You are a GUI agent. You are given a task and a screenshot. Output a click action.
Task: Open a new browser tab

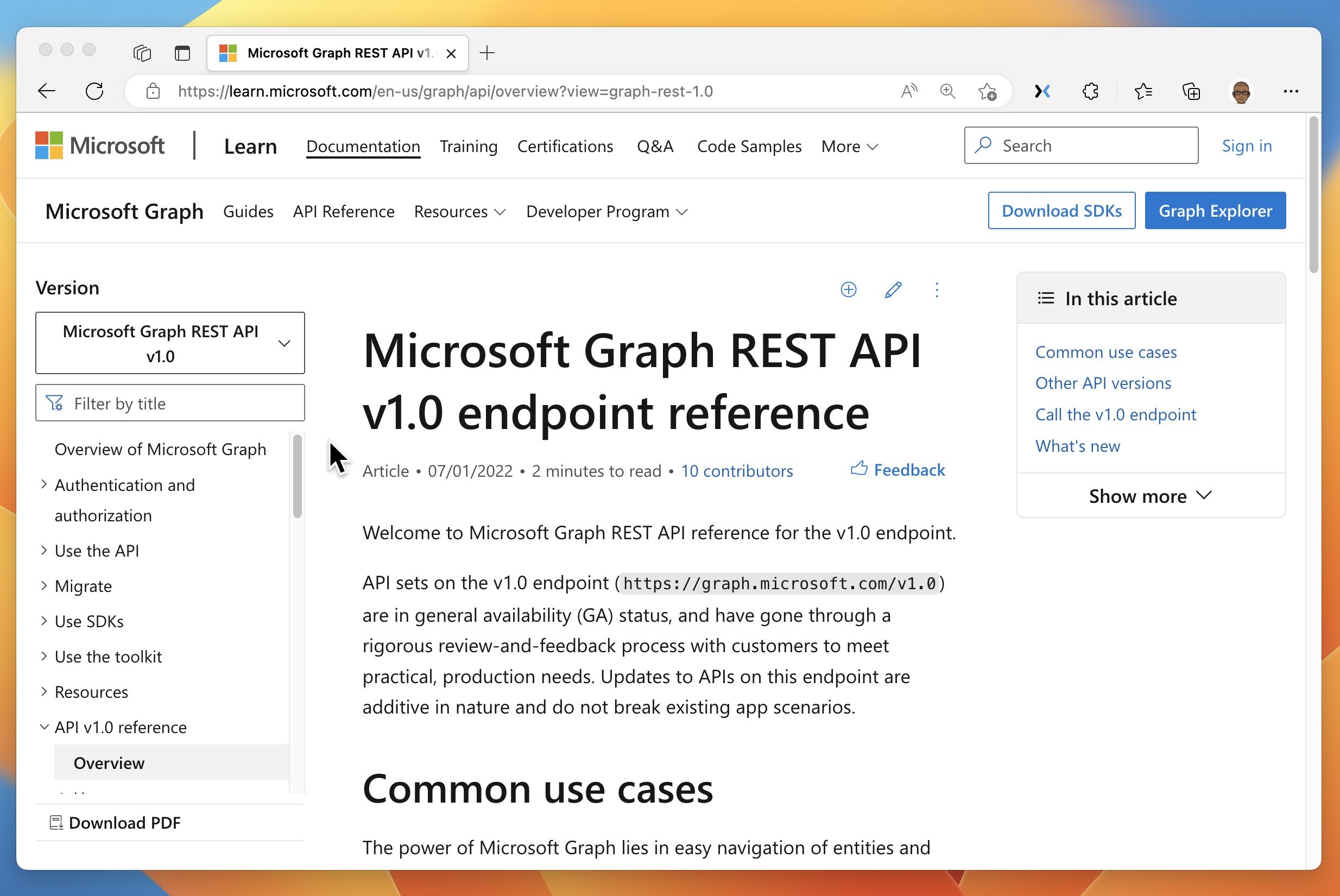[486, 53]
